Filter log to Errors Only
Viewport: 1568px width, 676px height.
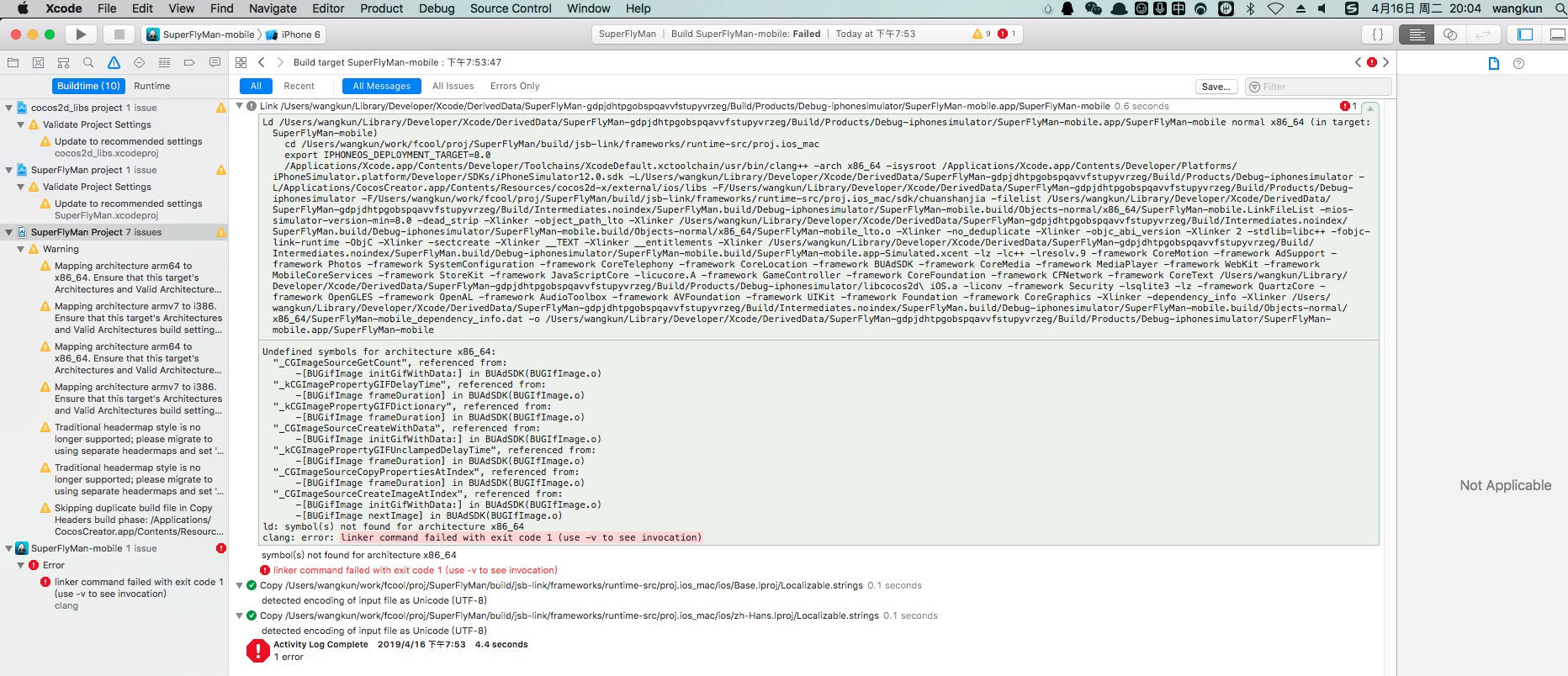[x=515, y=86]
